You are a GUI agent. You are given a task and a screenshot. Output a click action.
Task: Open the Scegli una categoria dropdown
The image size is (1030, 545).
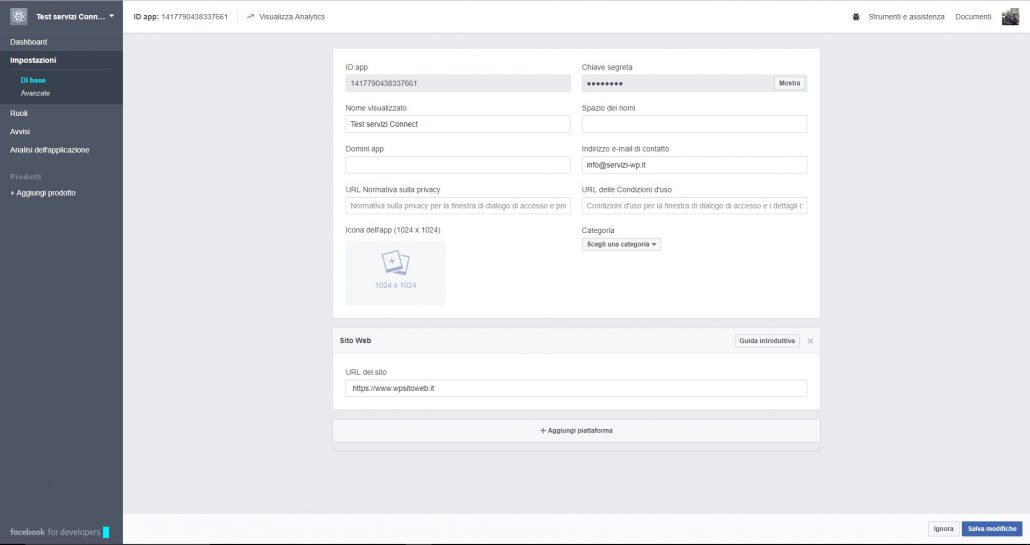coord(621,244)
